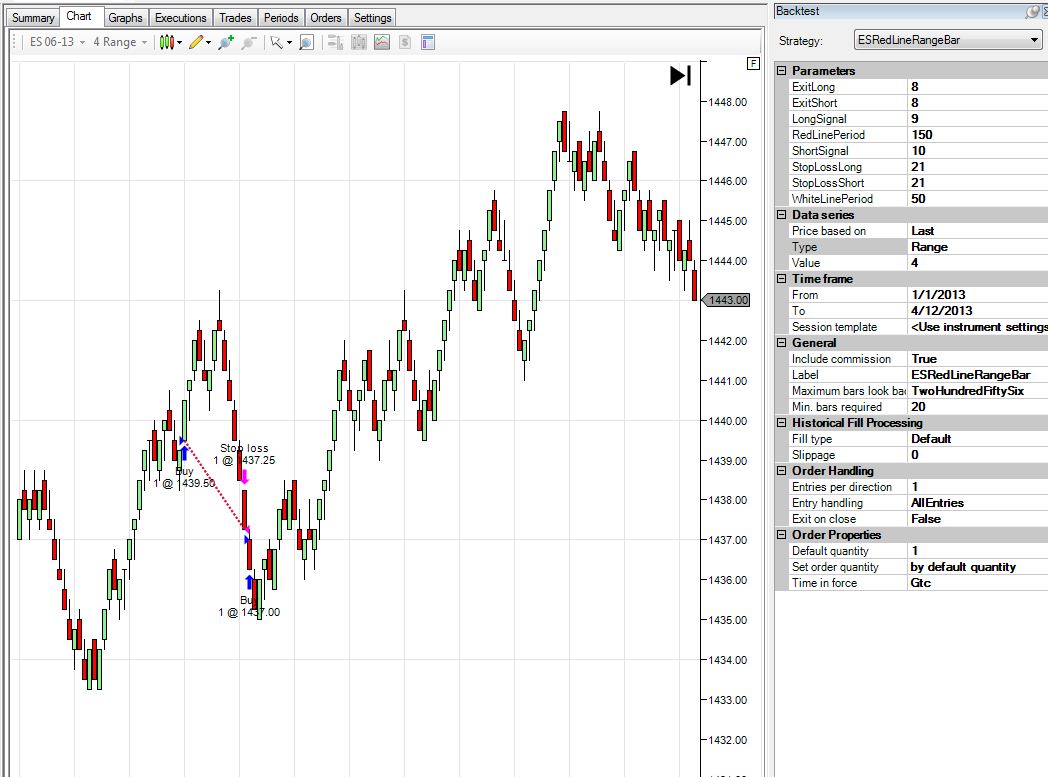Viewport: 1048px width, 777px height.
Task: Select the WhiteLinePeriod value 50
Action: [x=977, y=199]
